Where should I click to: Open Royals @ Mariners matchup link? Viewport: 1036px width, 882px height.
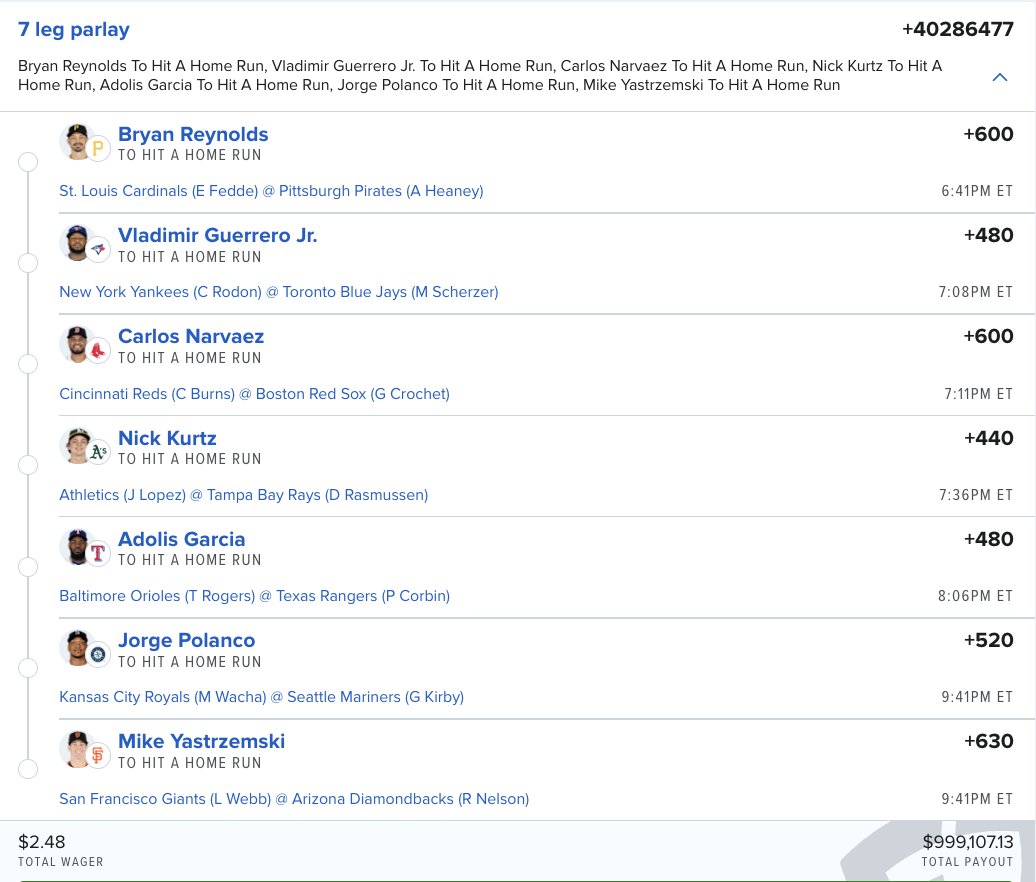click(261, 697)
